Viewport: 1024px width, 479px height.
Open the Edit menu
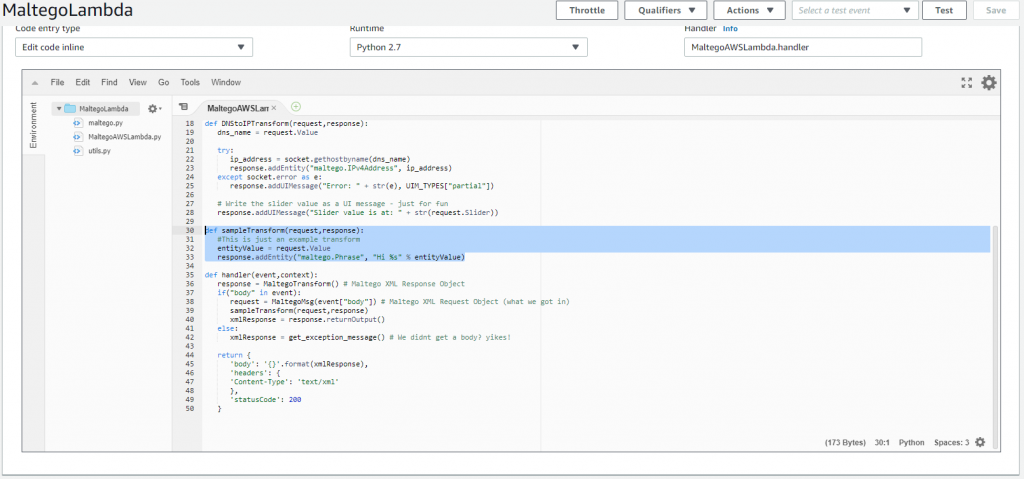(x=82, y=82)
